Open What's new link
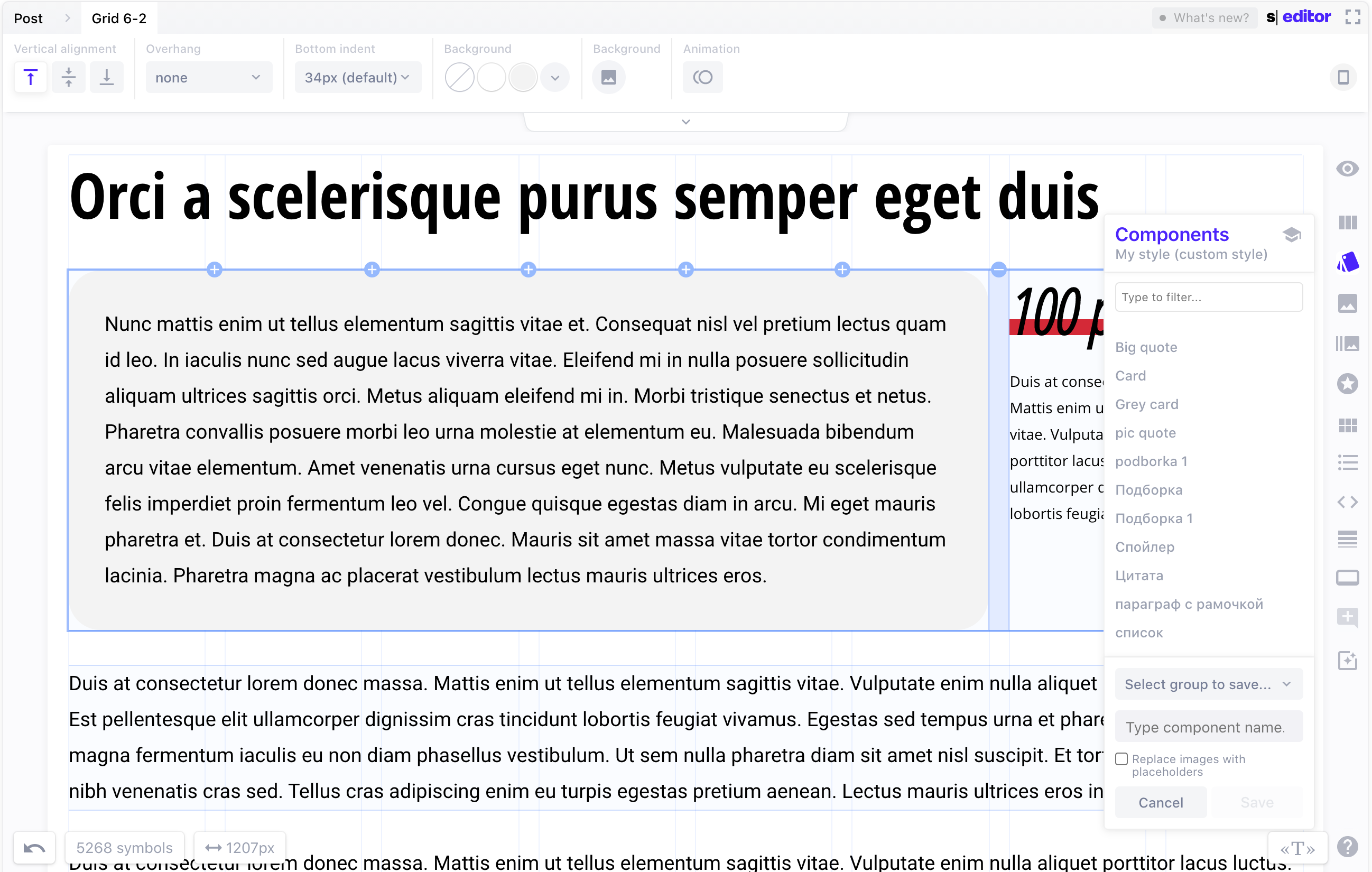Screen dimensions: 1372x872 tap(1204, 18)
